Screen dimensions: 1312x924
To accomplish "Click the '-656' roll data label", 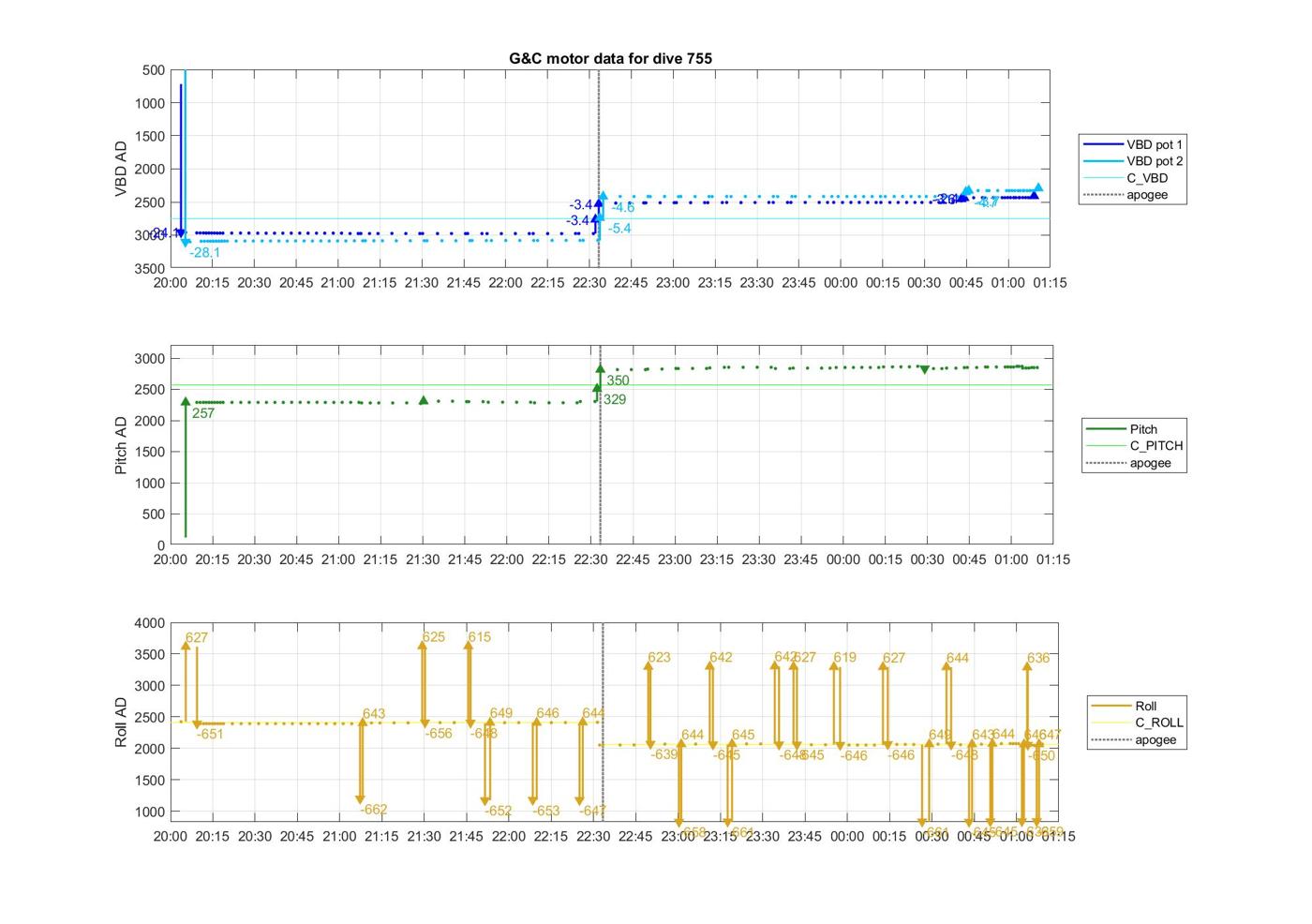I will (x=439, y=734).
